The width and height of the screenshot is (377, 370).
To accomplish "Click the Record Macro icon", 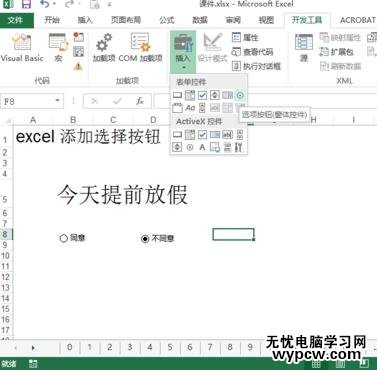I will pos(79,37).
